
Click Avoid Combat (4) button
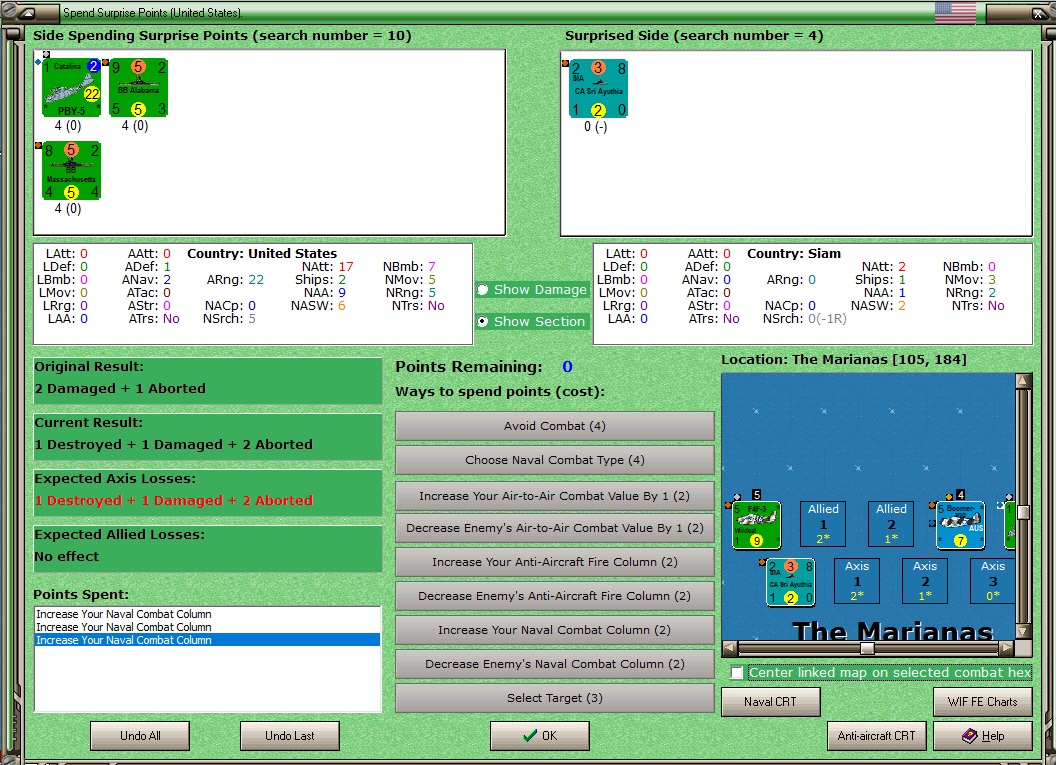pos(554,426)
